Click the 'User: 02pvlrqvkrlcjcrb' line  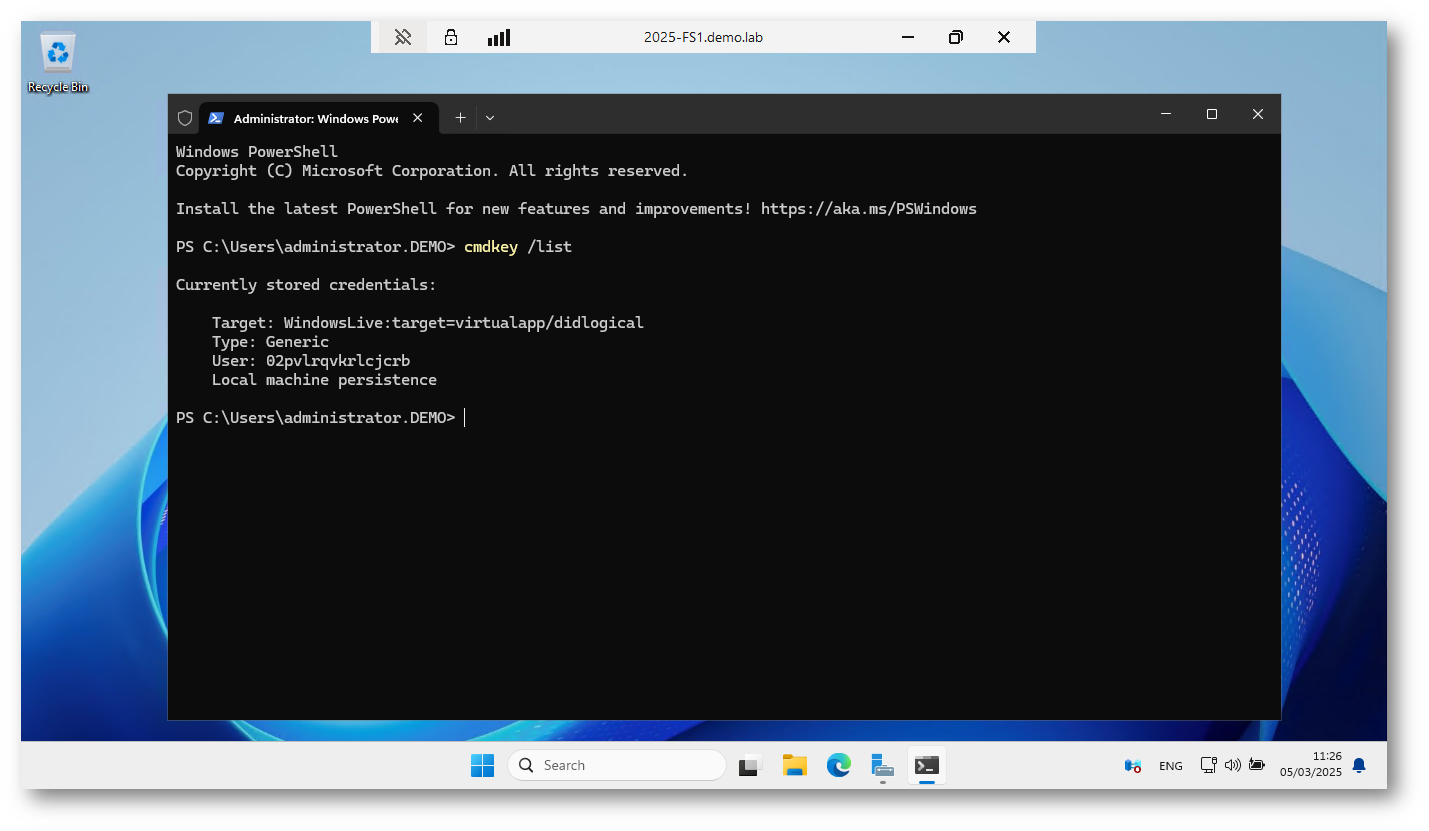click(311, 361)
